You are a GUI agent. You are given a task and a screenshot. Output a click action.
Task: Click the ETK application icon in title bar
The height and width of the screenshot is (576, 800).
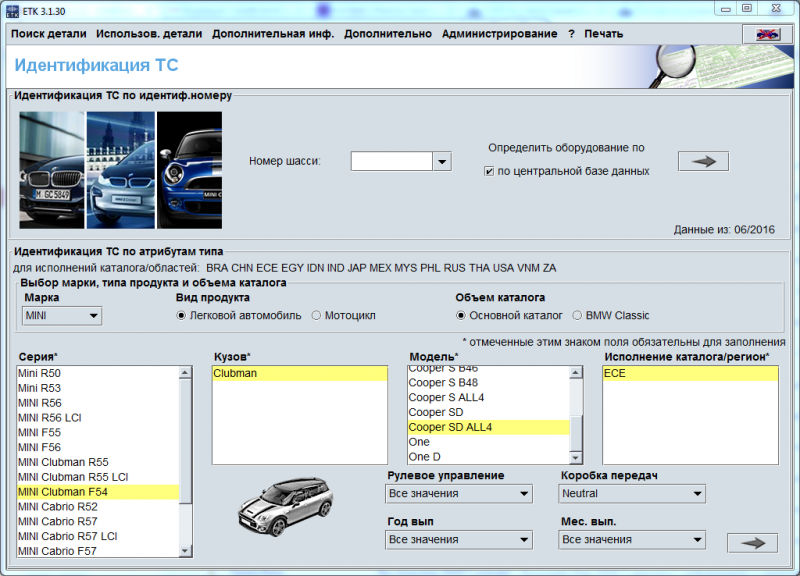[12, 11]
